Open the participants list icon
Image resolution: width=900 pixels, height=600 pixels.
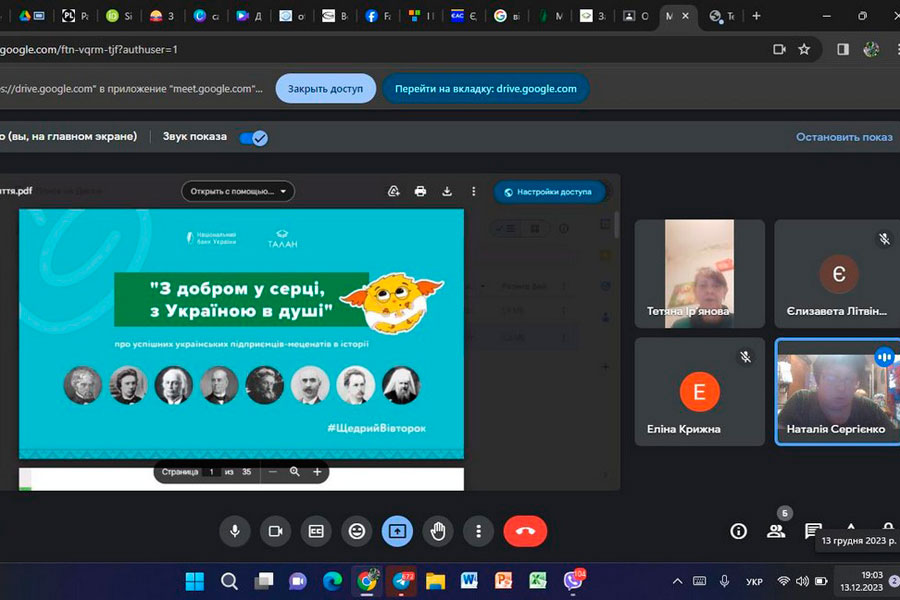click(776, 531)
